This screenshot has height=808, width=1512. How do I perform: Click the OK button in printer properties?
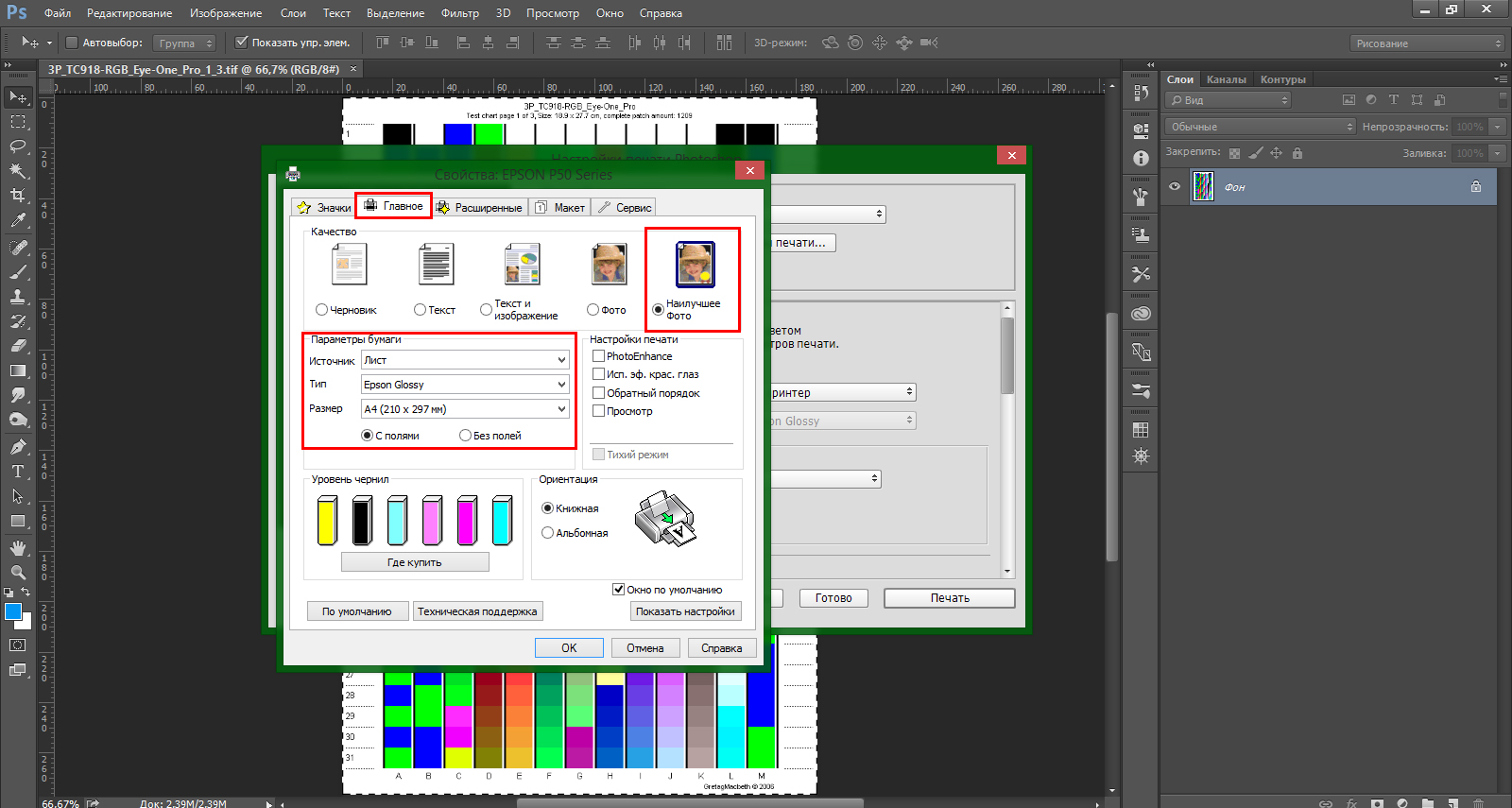(x=569, y=647)
